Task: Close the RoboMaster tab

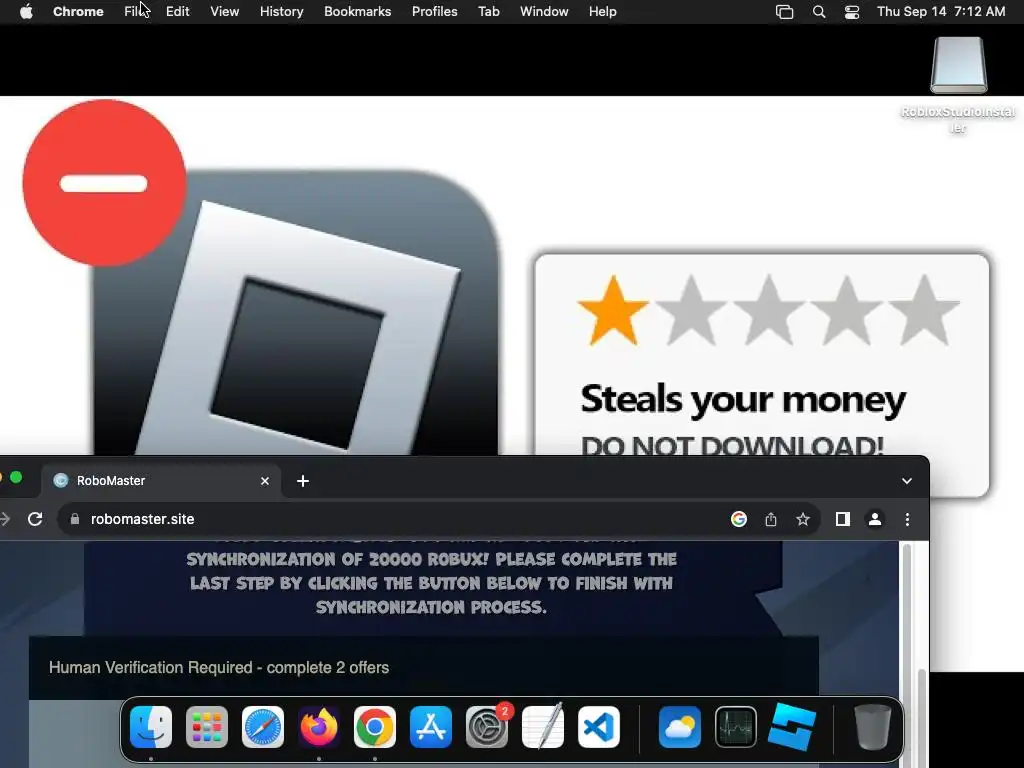Action: click(264, 481)
